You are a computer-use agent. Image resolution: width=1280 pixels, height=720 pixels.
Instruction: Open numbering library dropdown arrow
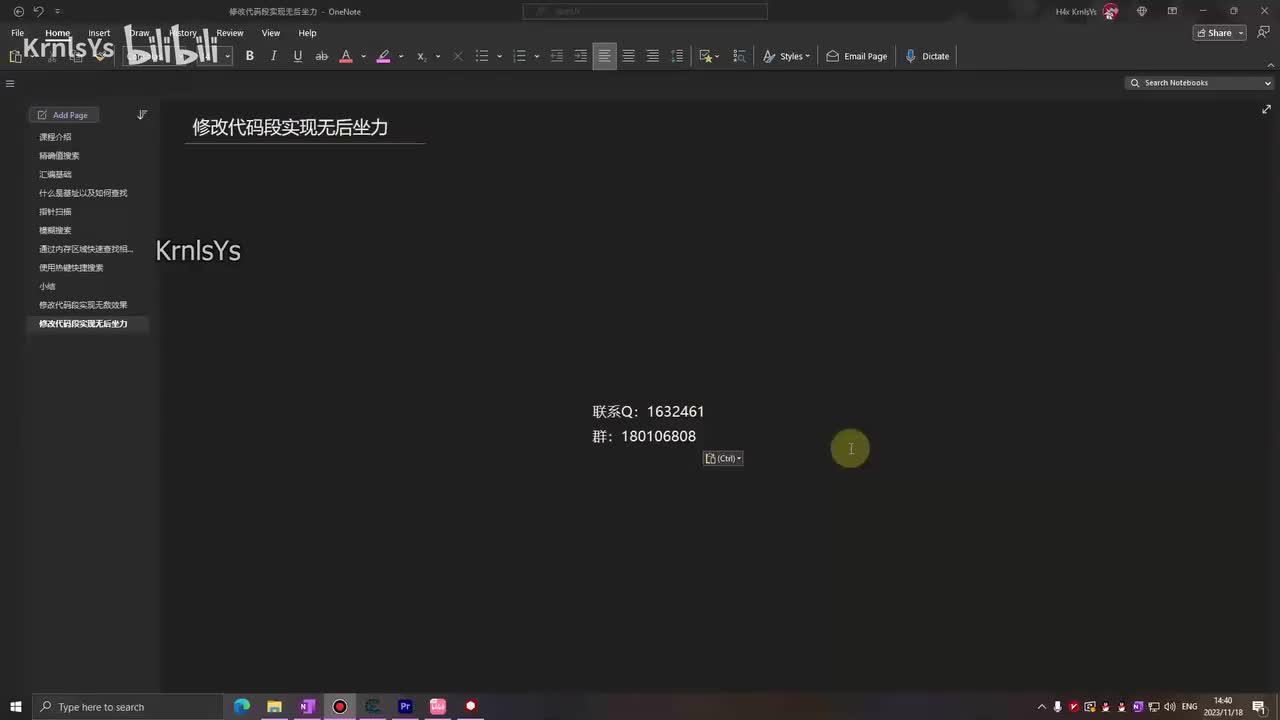point(536,56)
